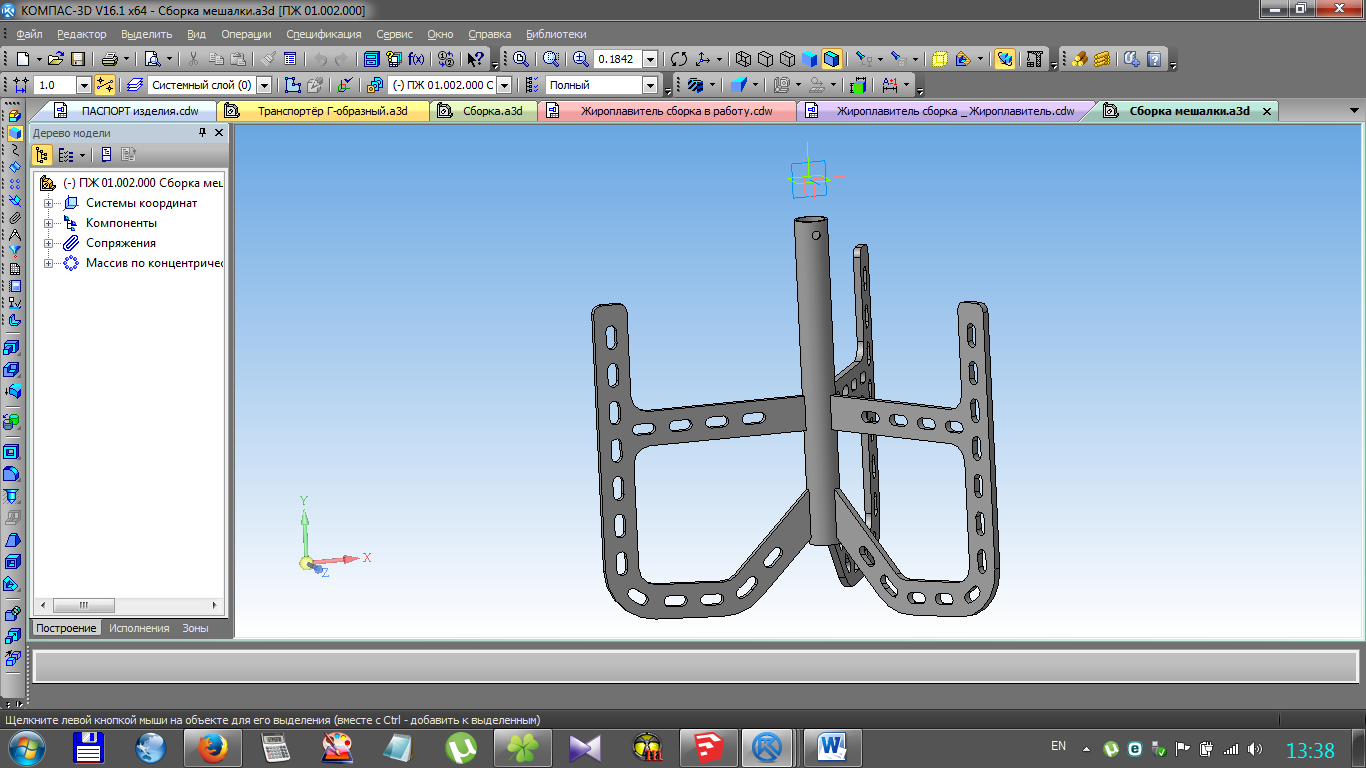Pin the Дерево модели panel
The image size is (1366, 768).
click(x=202, y=132)
